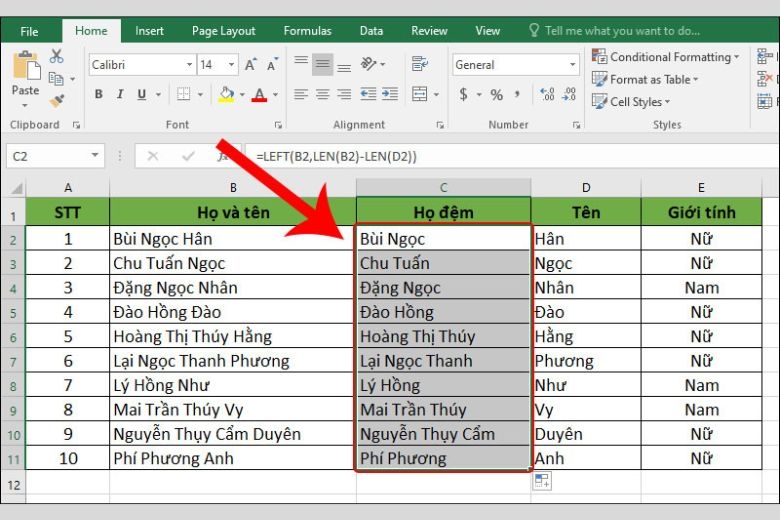Apply Comma Style format
The image size is (780, 520).
pos(517,94)
